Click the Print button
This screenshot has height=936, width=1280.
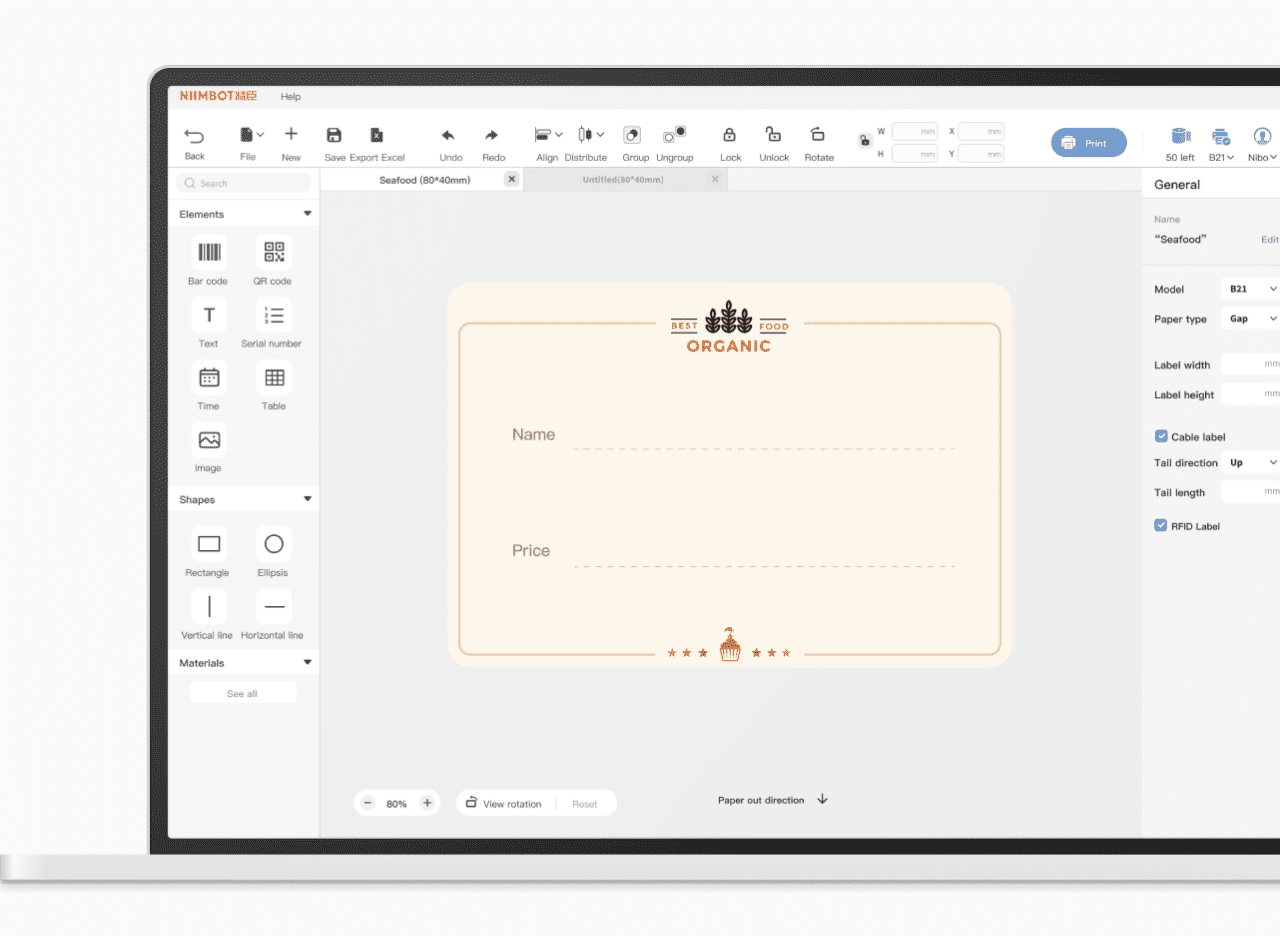point(1088,143)
